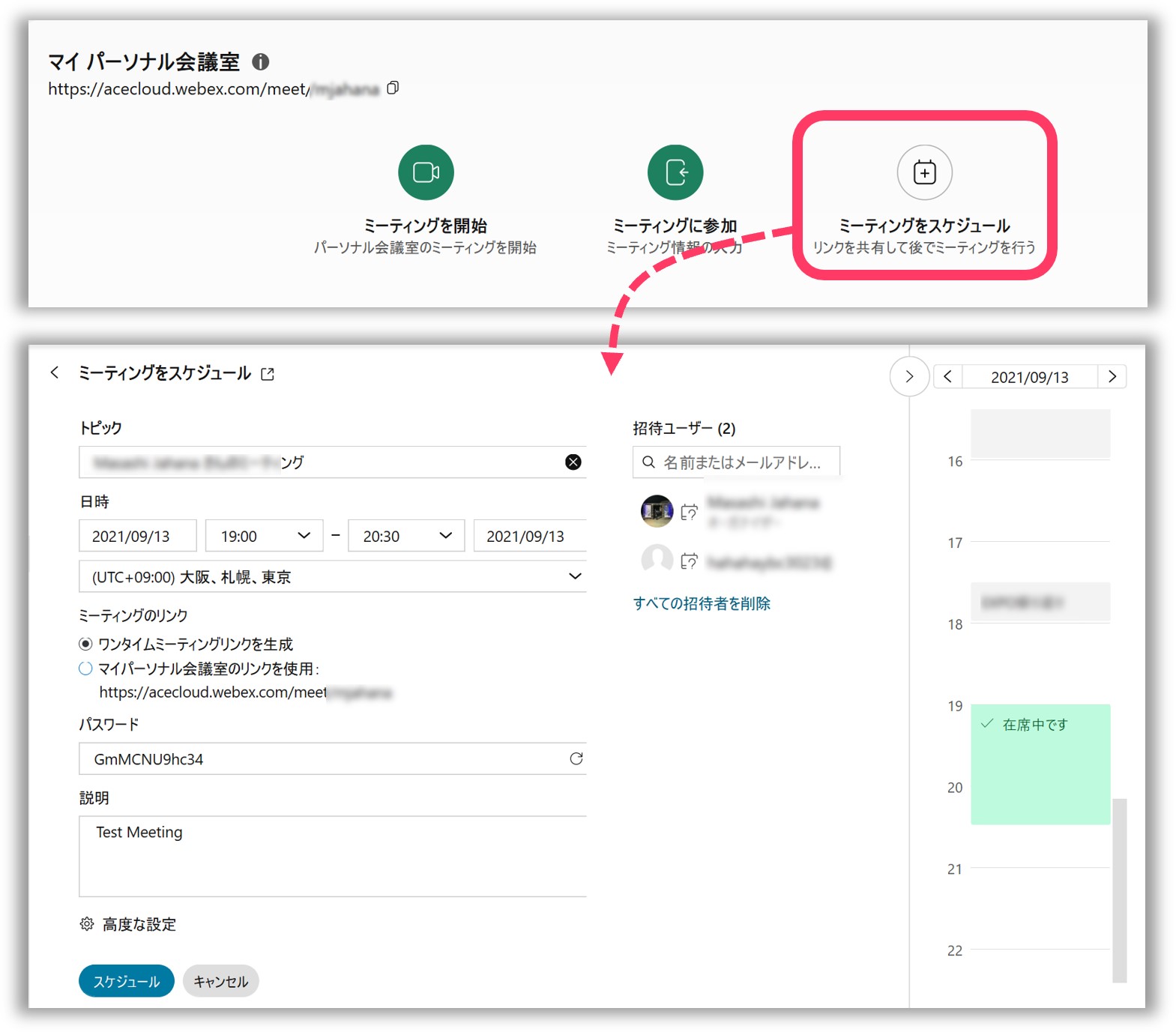1176x1032 pixels.
Task: Click the green join meeting icon
Action: (x=675, y=172)
